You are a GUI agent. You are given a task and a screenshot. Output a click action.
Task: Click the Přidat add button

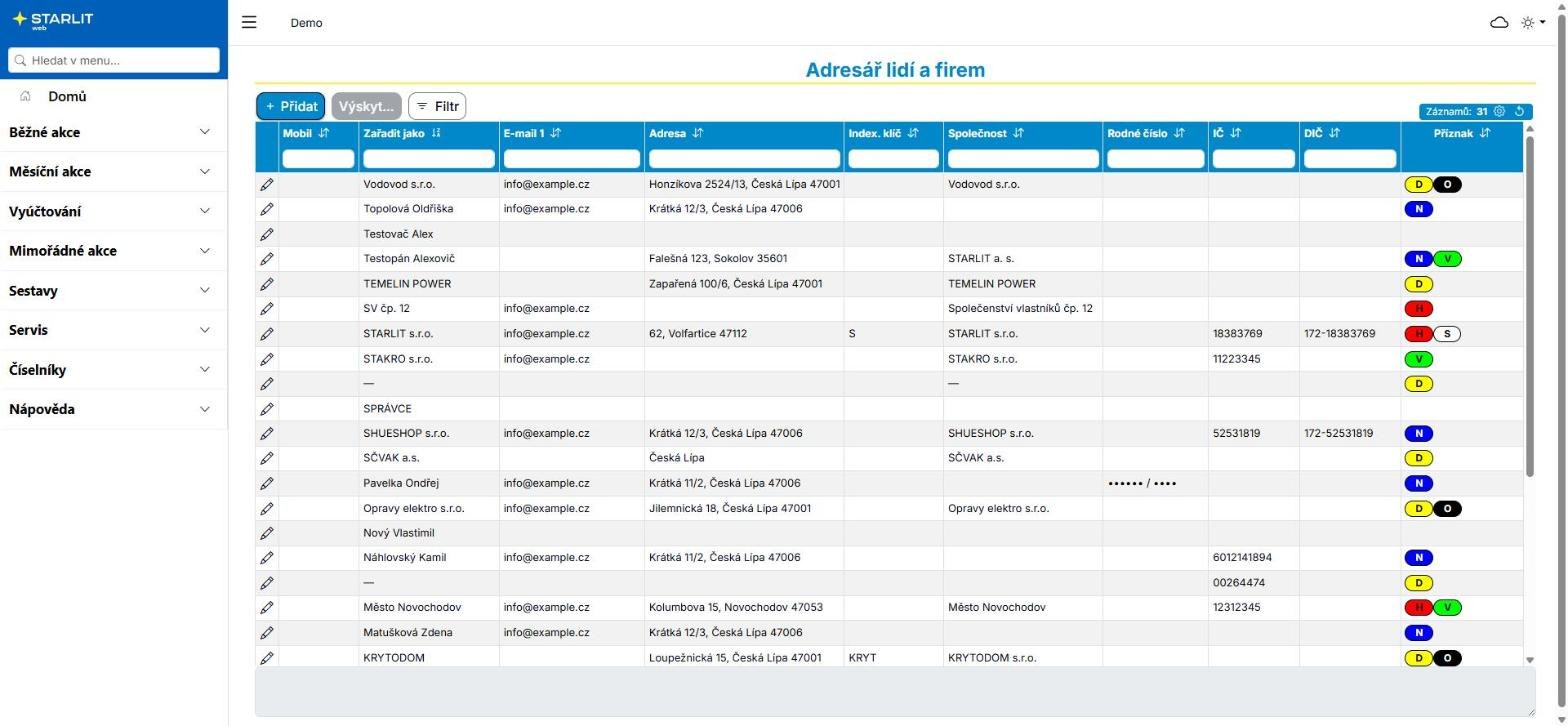tap(291, 106)
